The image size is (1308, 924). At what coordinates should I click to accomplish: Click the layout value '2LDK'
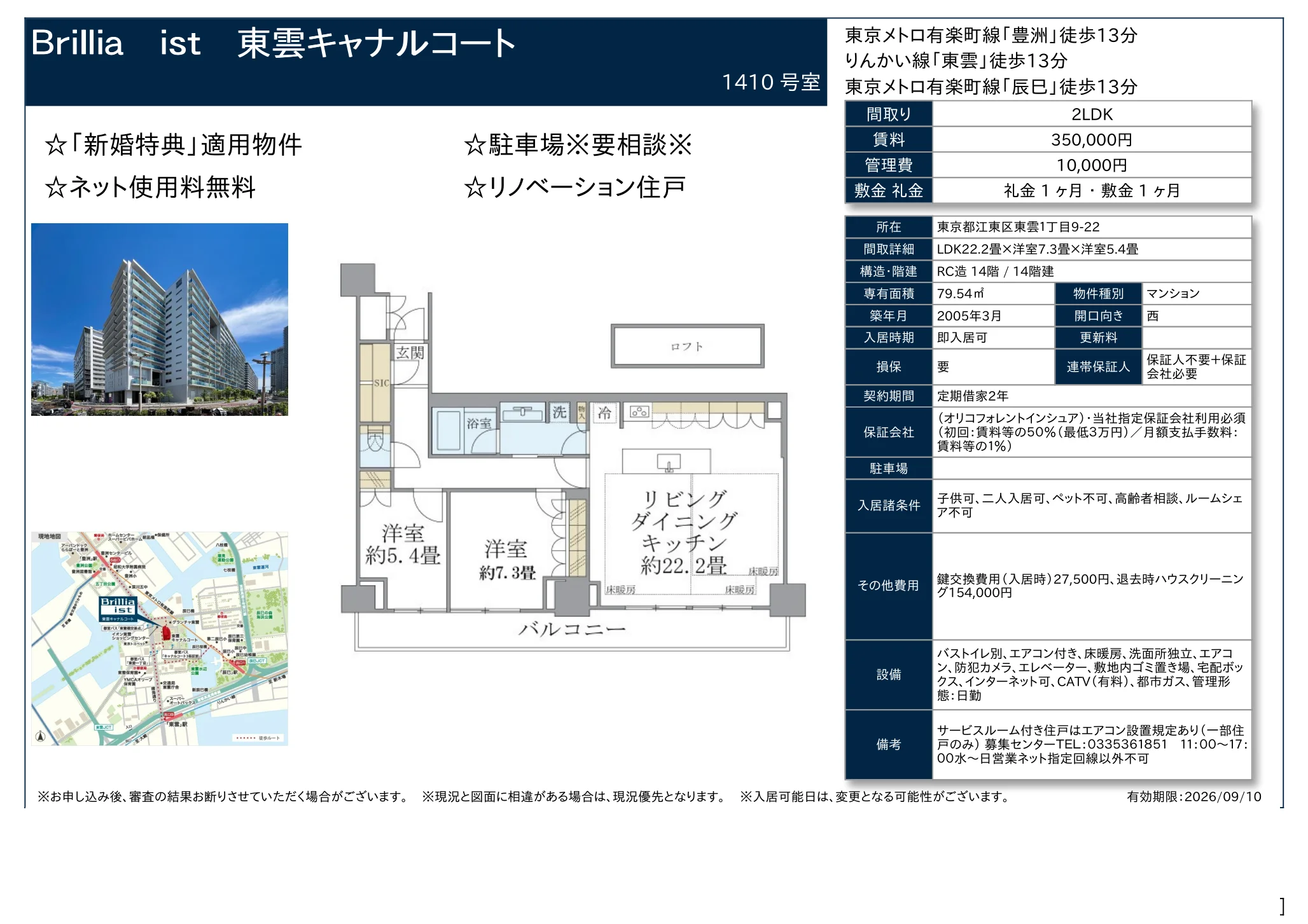[1092, 114]
